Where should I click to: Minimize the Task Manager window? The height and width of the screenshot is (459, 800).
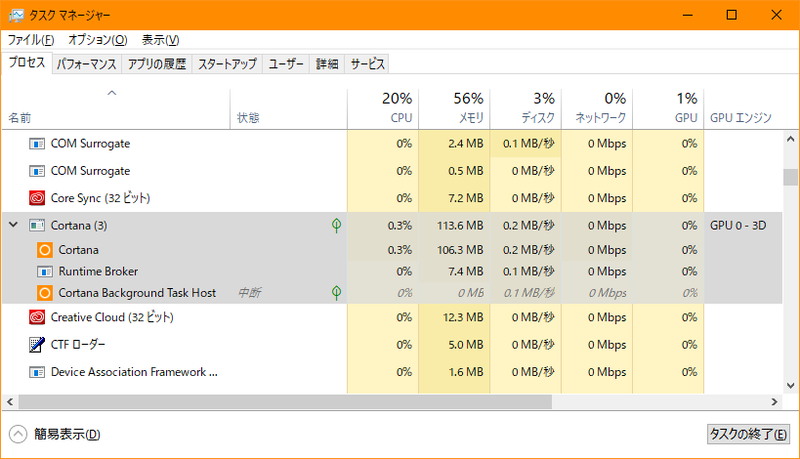688,15
